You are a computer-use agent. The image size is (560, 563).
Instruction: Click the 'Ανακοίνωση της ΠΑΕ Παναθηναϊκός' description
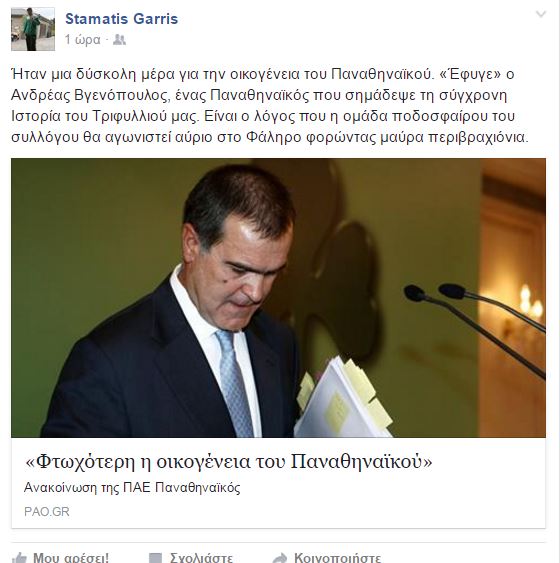tap(132, 488)
